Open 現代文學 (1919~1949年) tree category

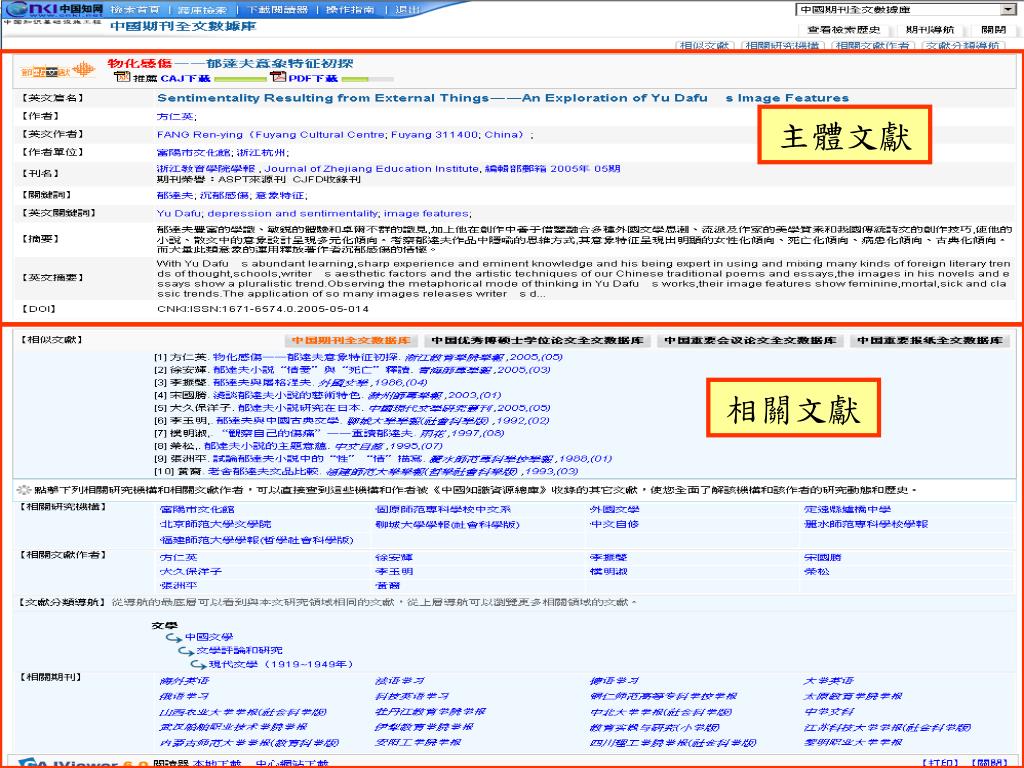point(281,664)
